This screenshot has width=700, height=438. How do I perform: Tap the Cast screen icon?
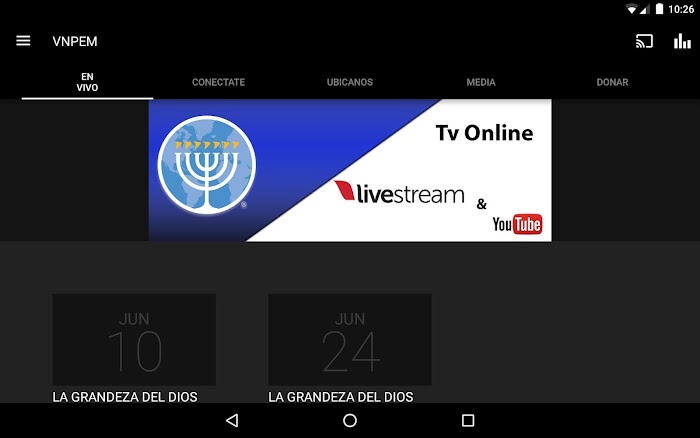point(644,41)
